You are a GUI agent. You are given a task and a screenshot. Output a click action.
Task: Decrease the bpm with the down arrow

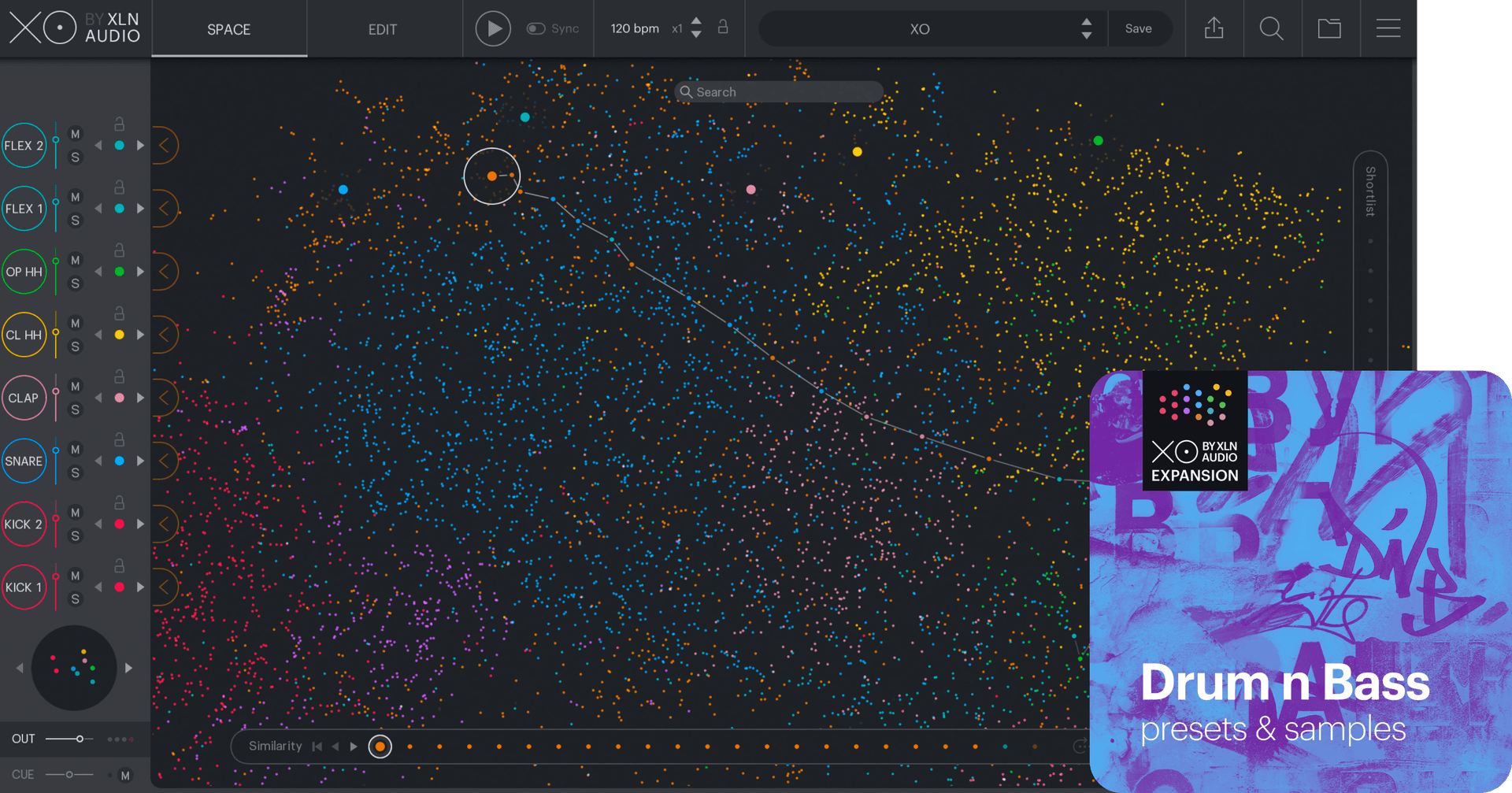point(696,35)
